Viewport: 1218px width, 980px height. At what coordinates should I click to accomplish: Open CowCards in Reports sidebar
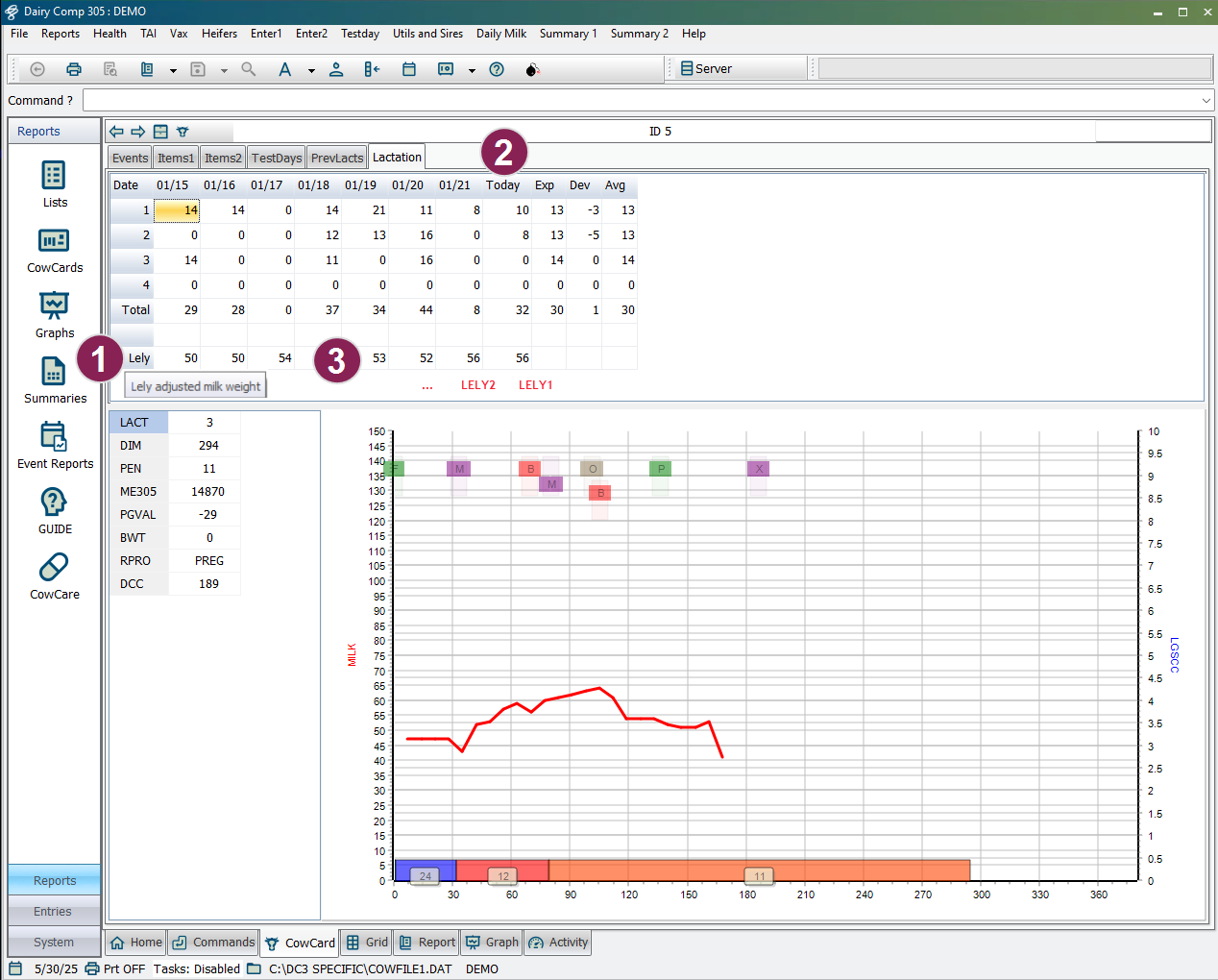pyautogui.click(x=55, y=250)
